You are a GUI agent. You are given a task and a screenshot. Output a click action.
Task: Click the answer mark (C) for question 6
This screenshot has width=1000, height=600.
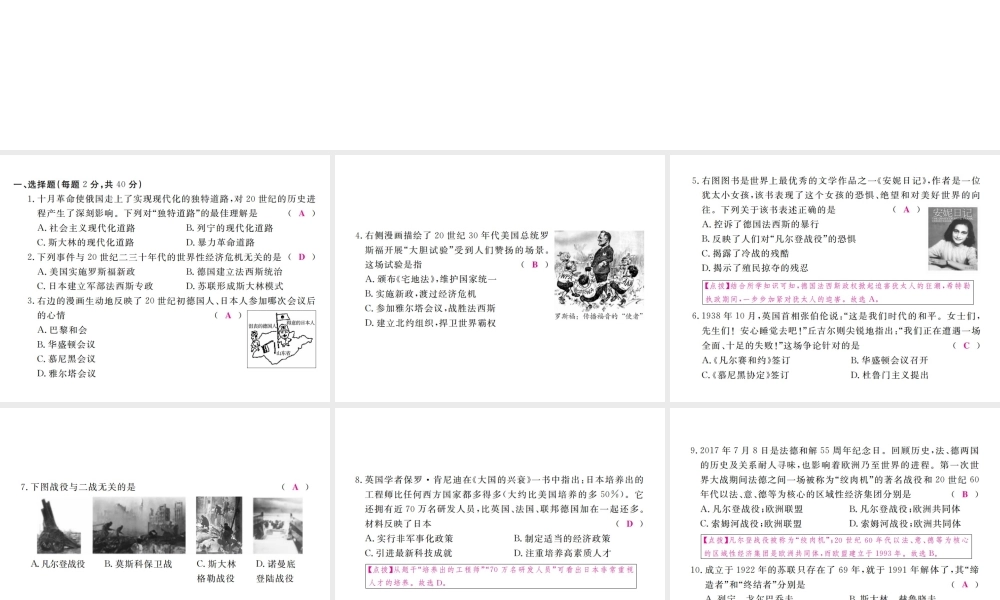tap(966, 346)
